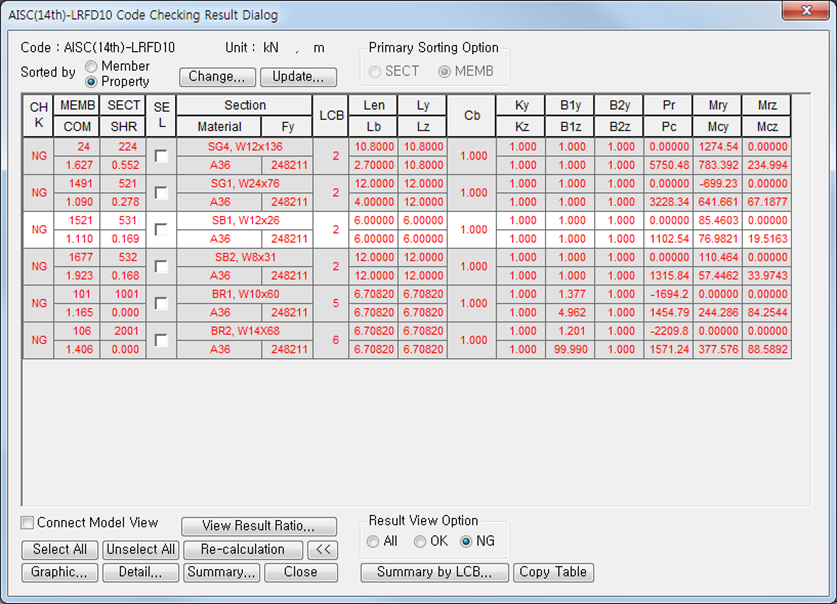Open View Result Ratio dialog
The height and width of the screenshot is (604, 837).
click(x=259, y=526)
